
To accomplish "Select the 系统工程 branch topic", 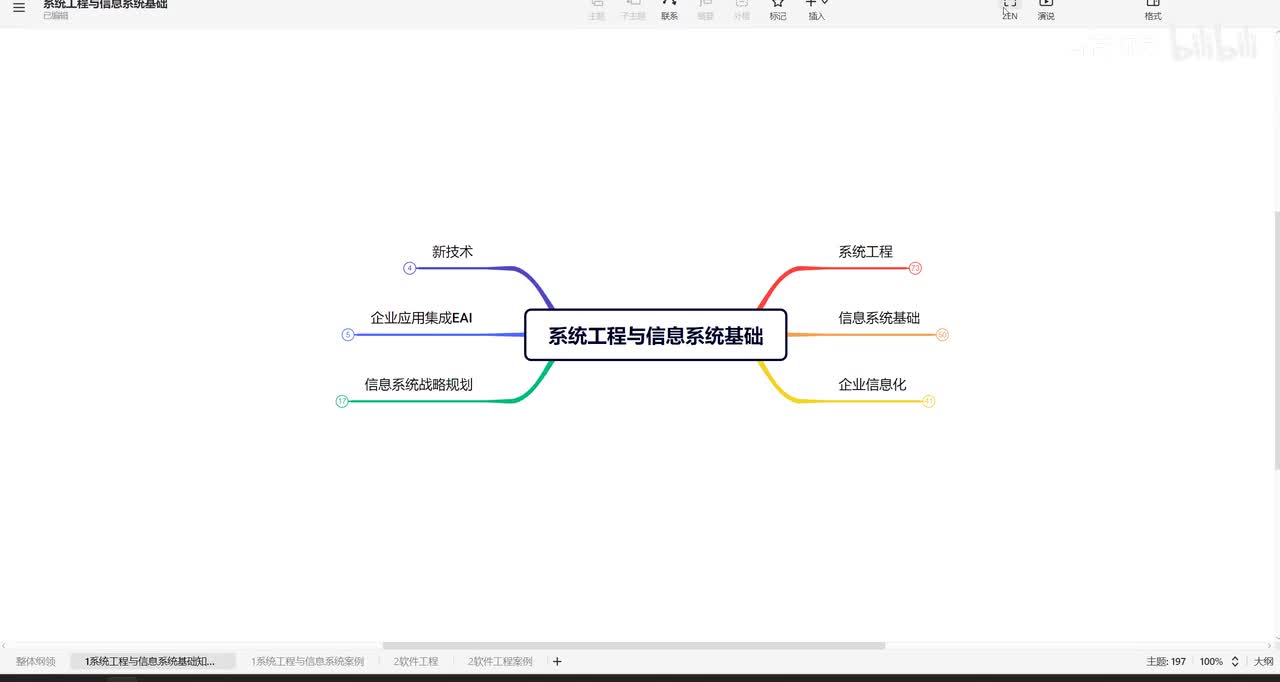I will 865,252.
